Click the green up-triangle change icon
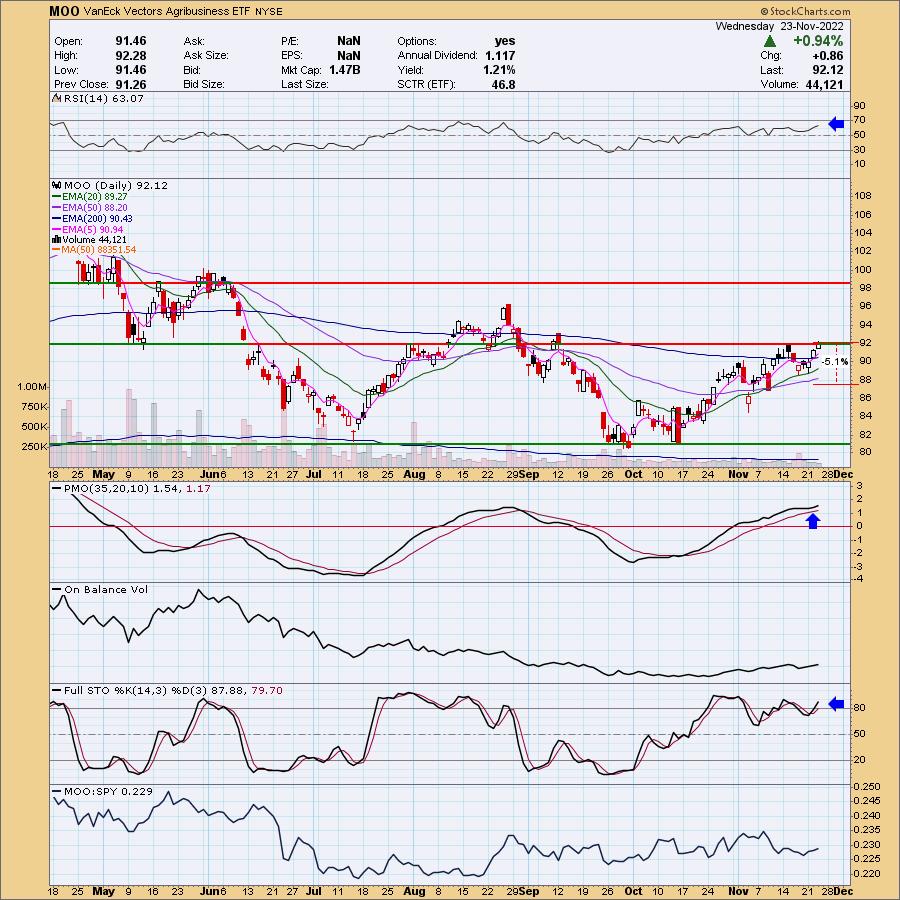 (x=770, y=41)
